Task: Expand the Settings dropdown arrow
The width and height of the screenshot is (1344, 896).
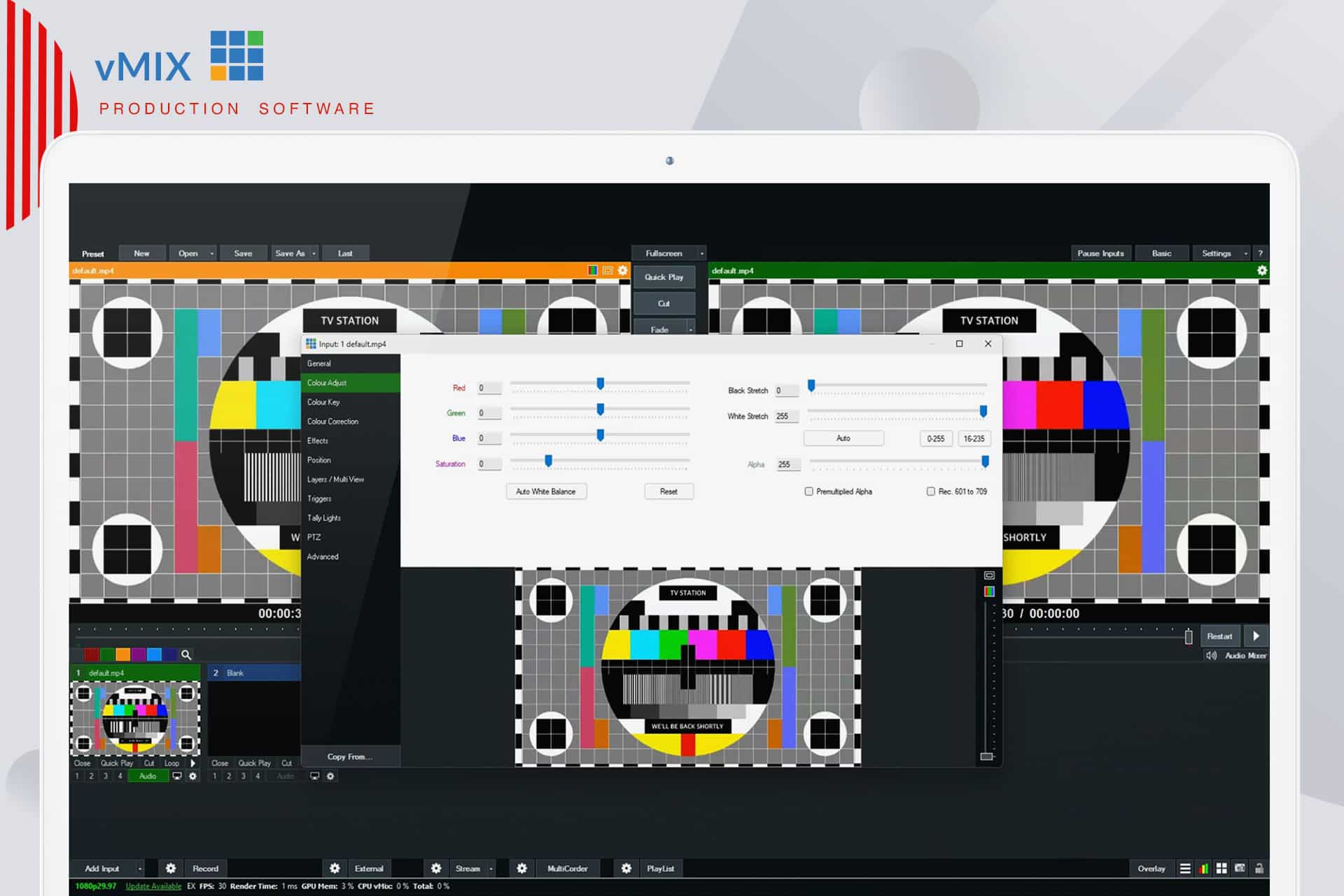Action: (1246, 253)
